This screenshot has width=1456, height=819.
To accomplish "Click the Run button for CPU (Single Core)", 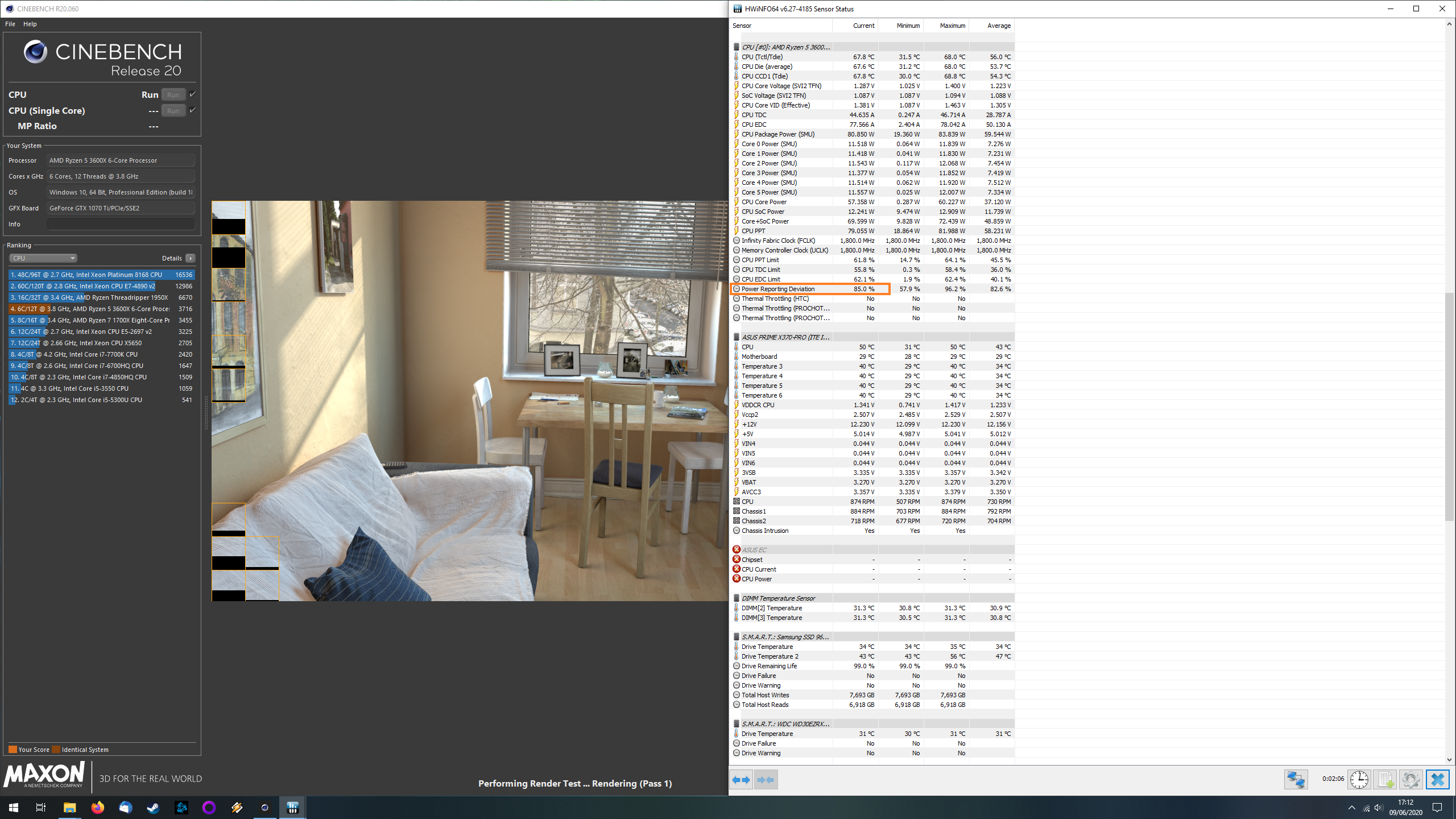I will [173, 111].
